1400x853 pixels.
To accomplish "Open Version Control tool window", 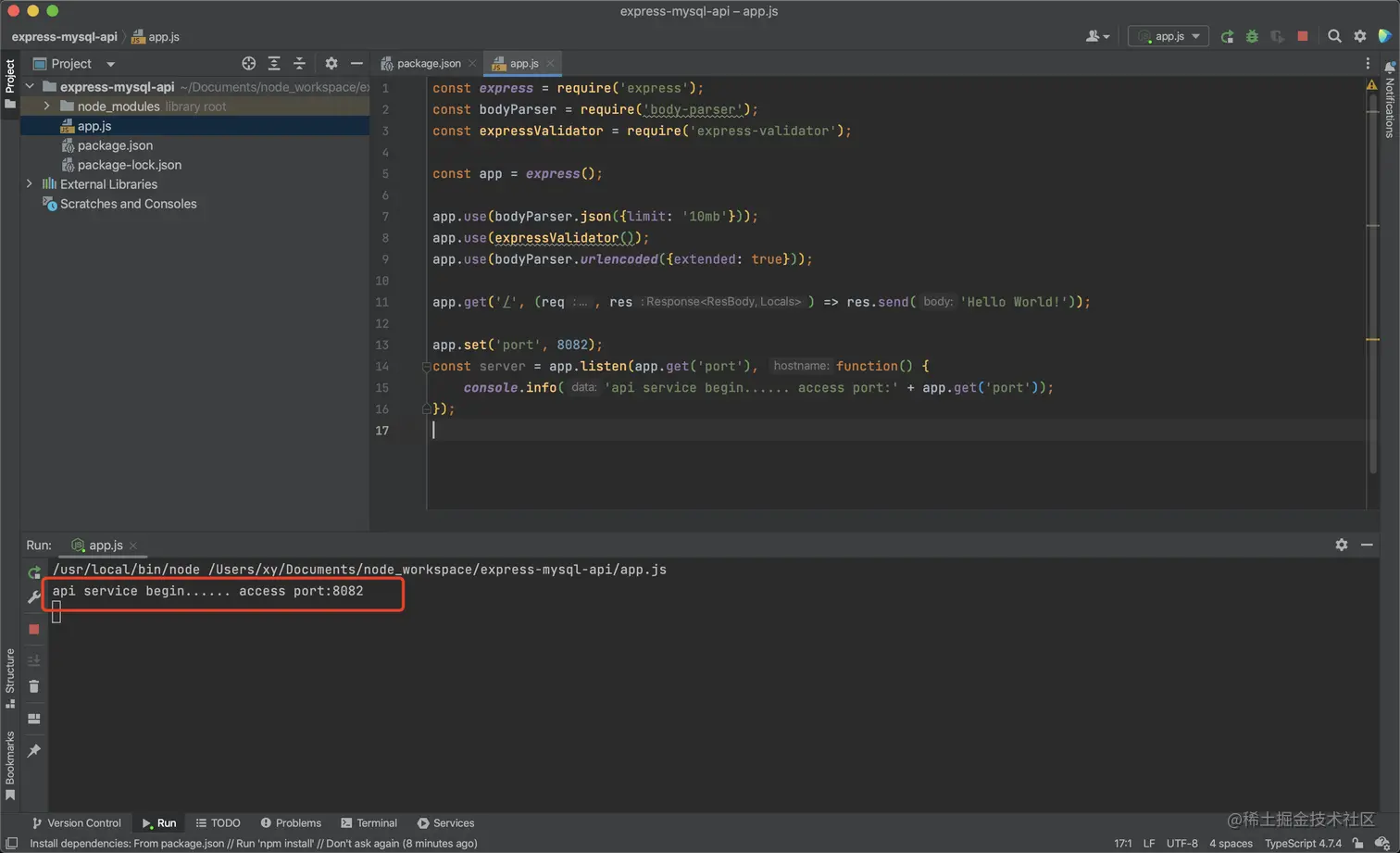I will click(76, 822).
